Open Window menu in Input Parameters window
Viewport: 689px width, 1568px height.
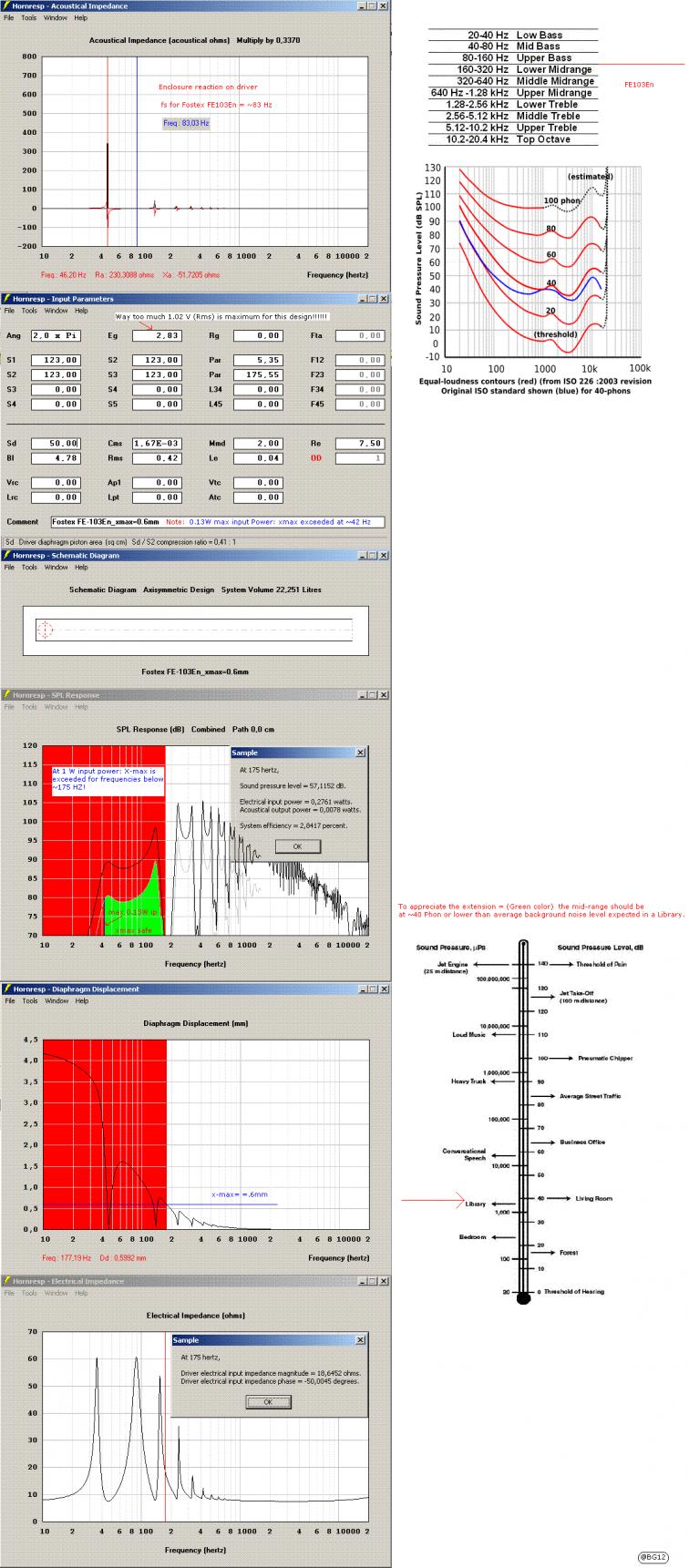[x=56, y=311]
